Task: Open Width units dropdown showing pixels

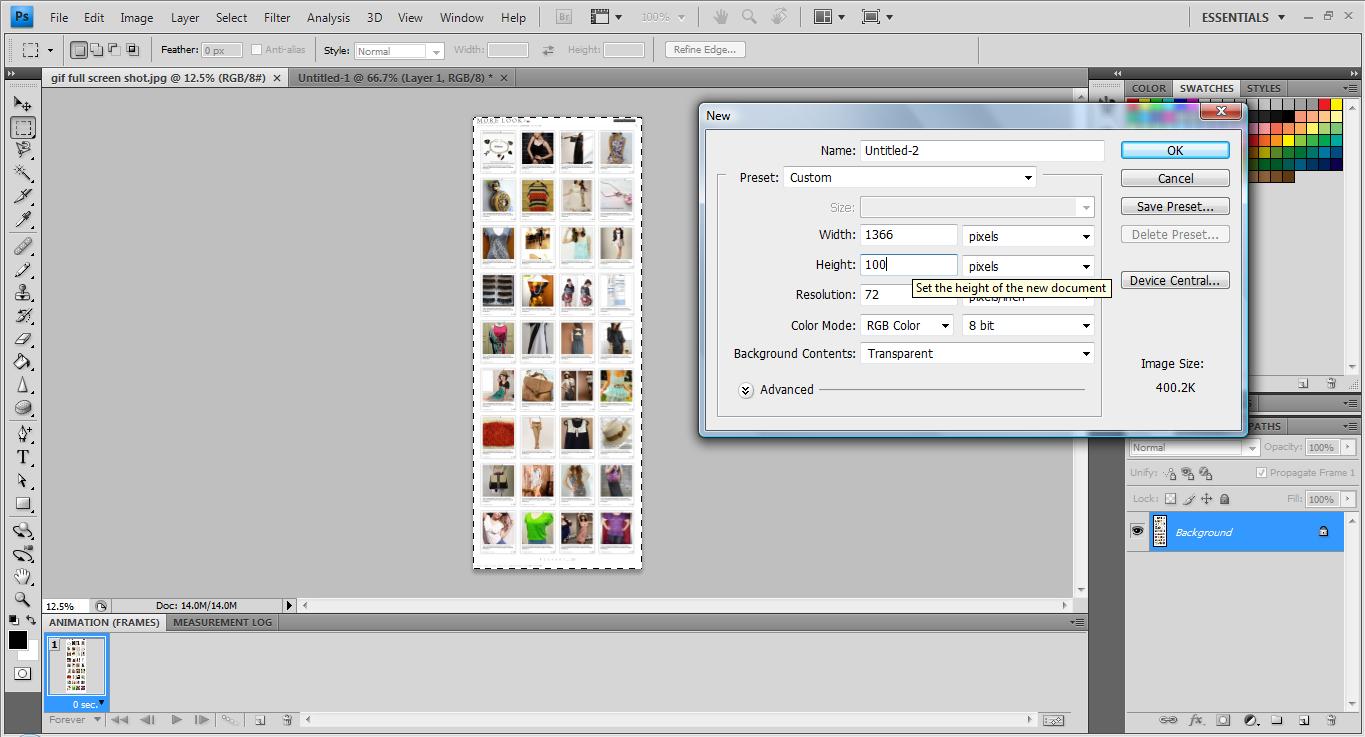Action: tap(1028, 236)
